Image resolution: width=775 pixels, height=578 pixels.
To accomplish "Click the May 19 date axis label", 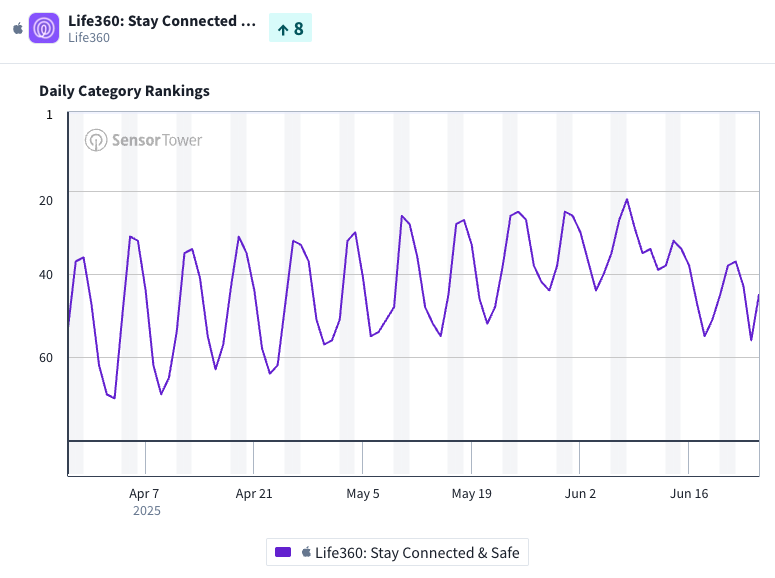I will pos(472,493).
